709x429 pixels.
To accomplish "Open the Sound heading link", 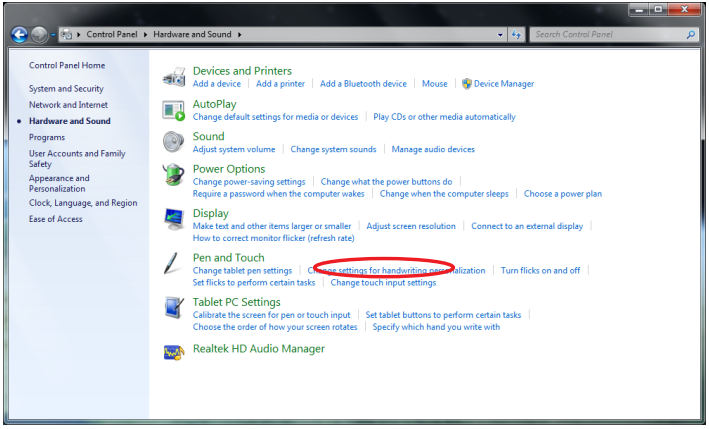I will [208, 136].
